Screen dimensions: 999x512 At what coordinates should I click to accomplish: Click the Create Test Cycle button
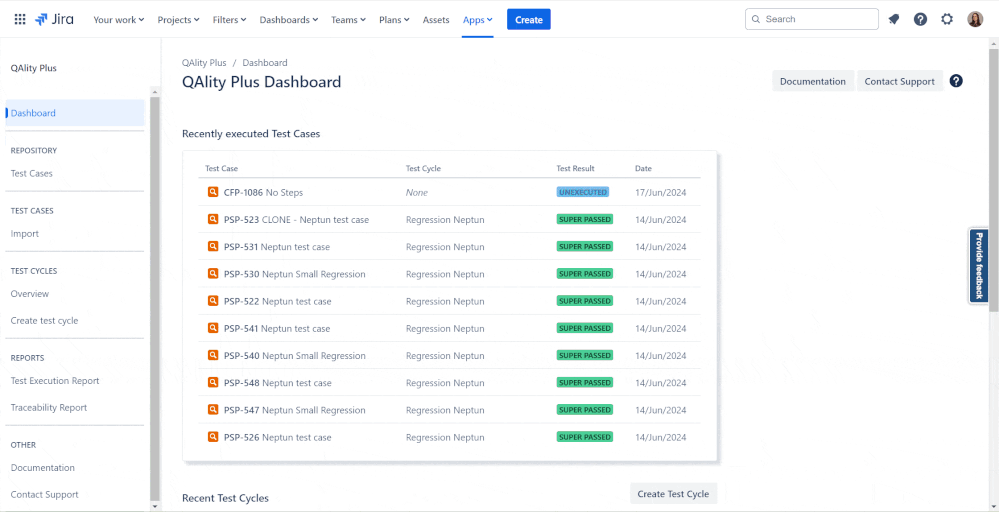coord(673,494)
